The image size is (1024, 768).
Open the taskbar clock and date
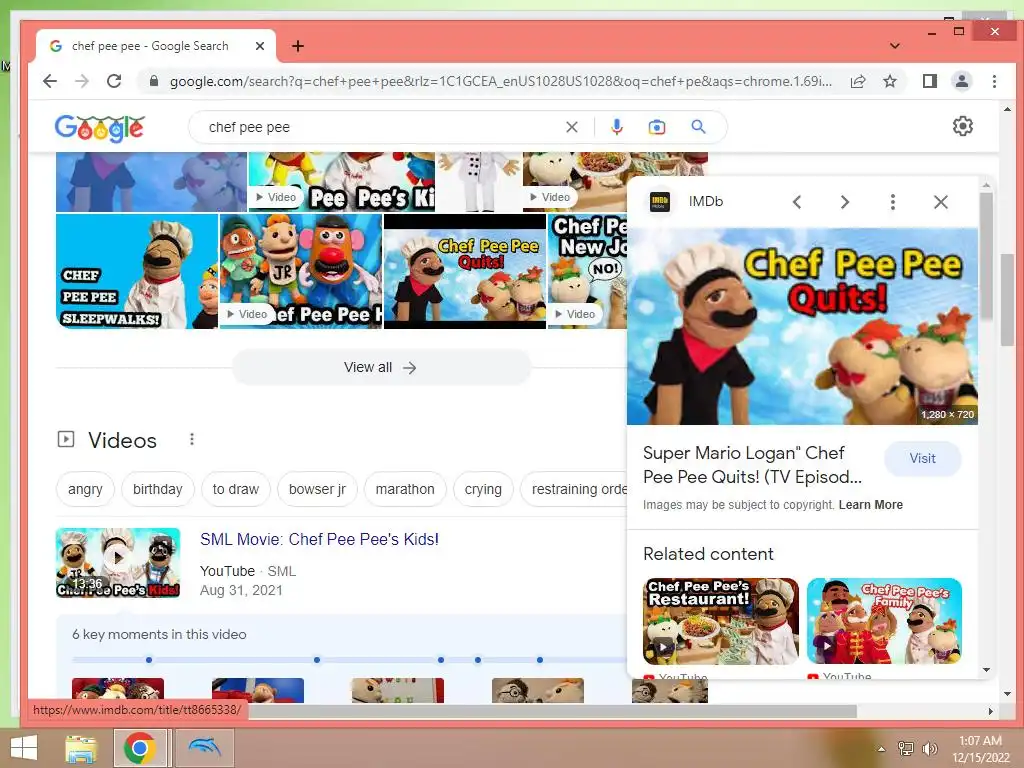(x=980, y=749)
